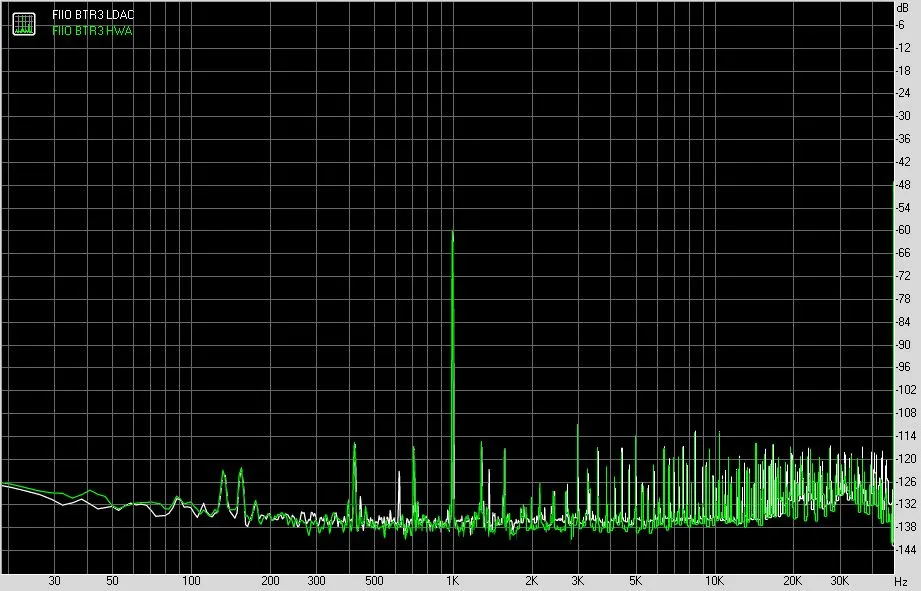Click the 3K frequency axis label

[578, 581]
